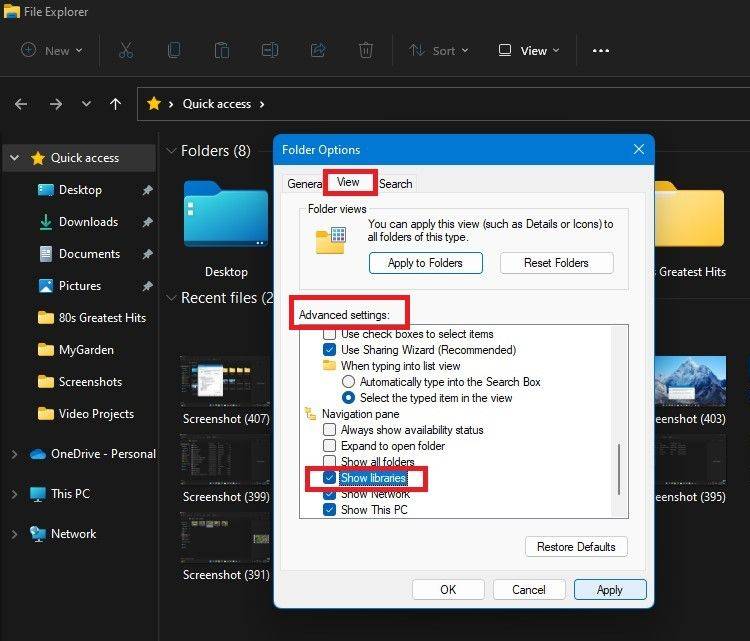Select Screenshot (391) thumbnail

point(225,537)
